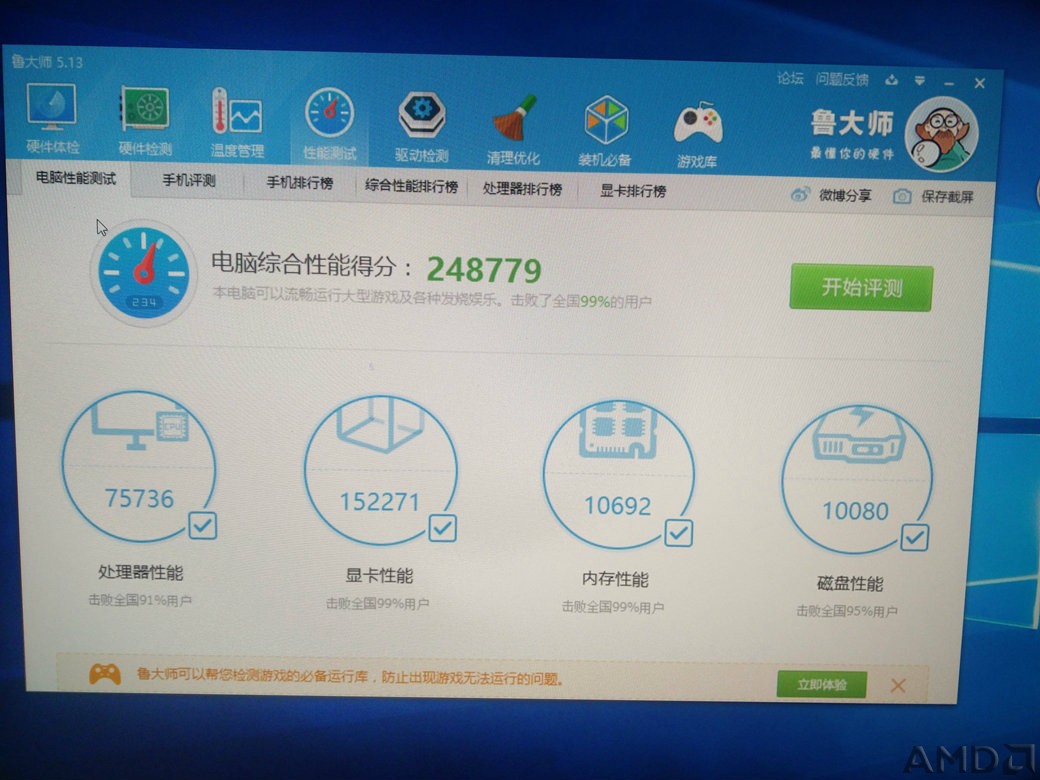Switch to the 手机排行榜 tab
1040x780 pixels.
coord(299,182)
